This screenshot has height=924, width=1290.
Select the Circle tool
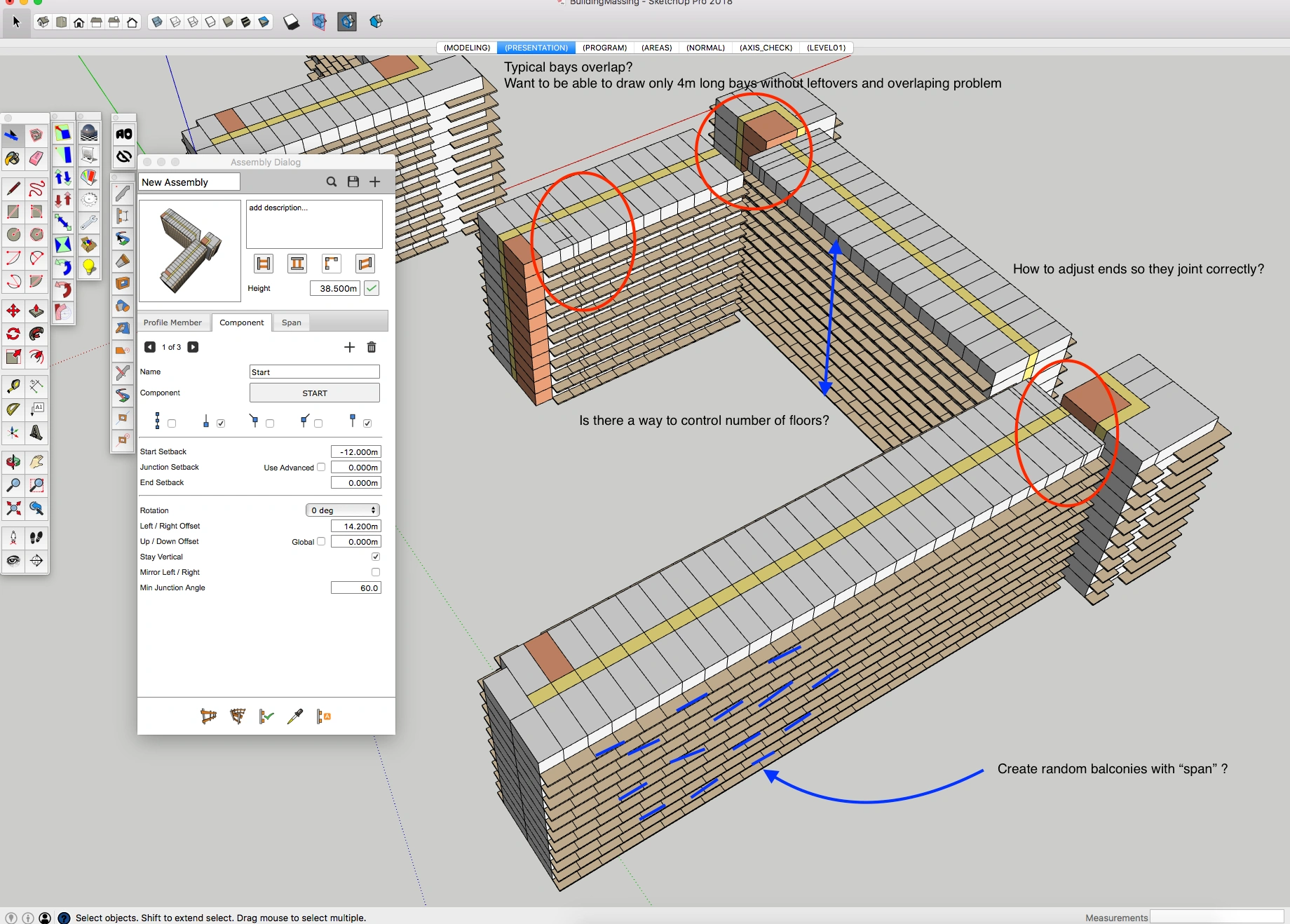(x=13, y=234)
